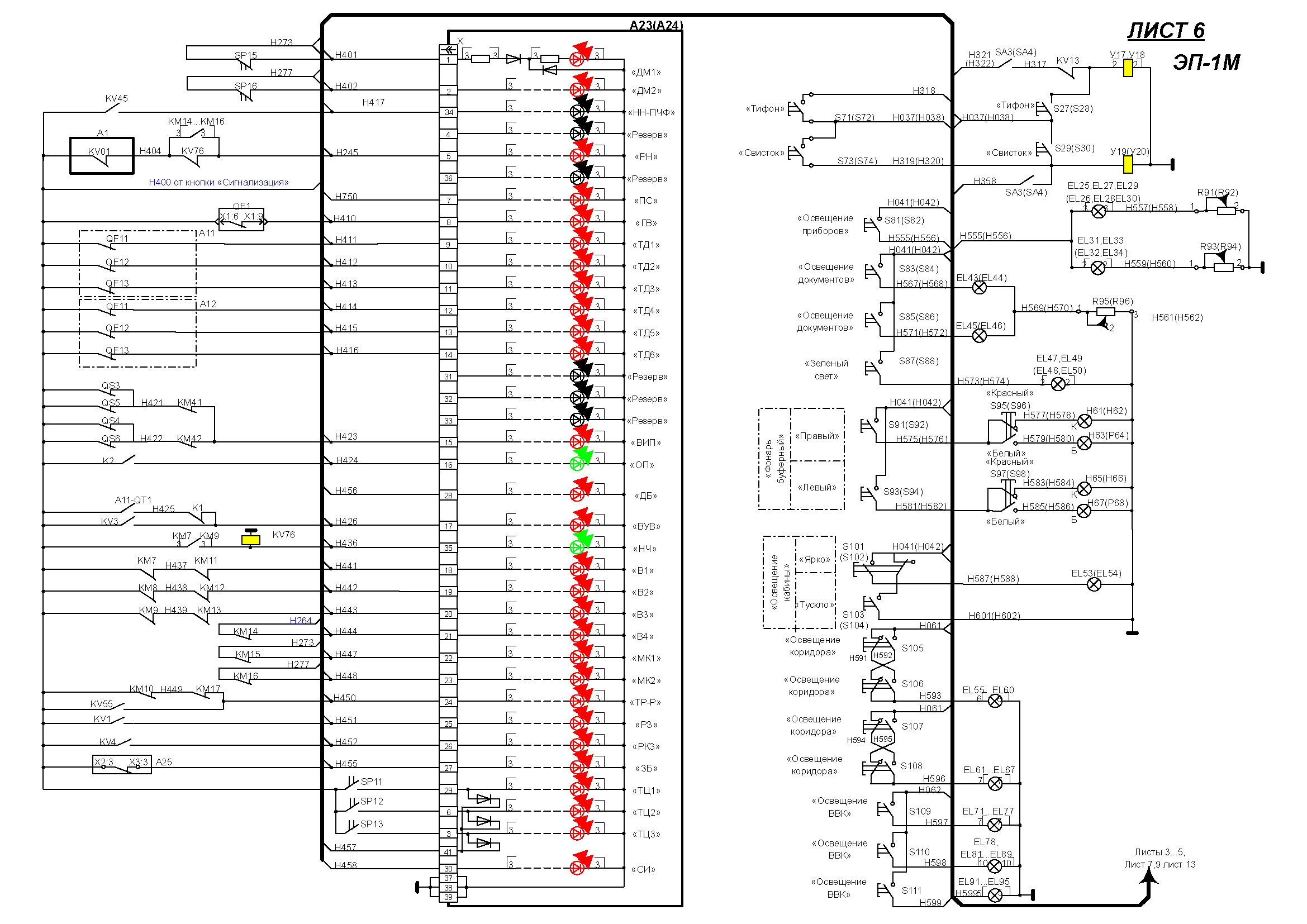Click the QF1 breaker box X1:6 X1:9
Viewport: 1307px width, 924px height.
point(241,220)
